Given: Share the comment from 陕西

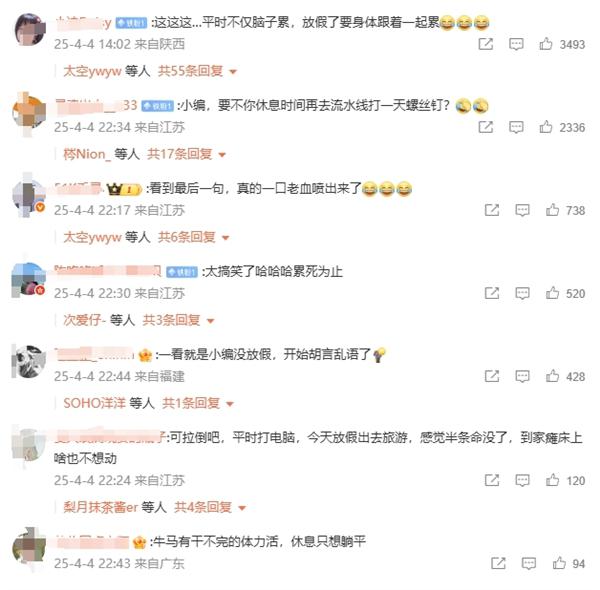Looking at the screenshot, I should tap(486, 44).
